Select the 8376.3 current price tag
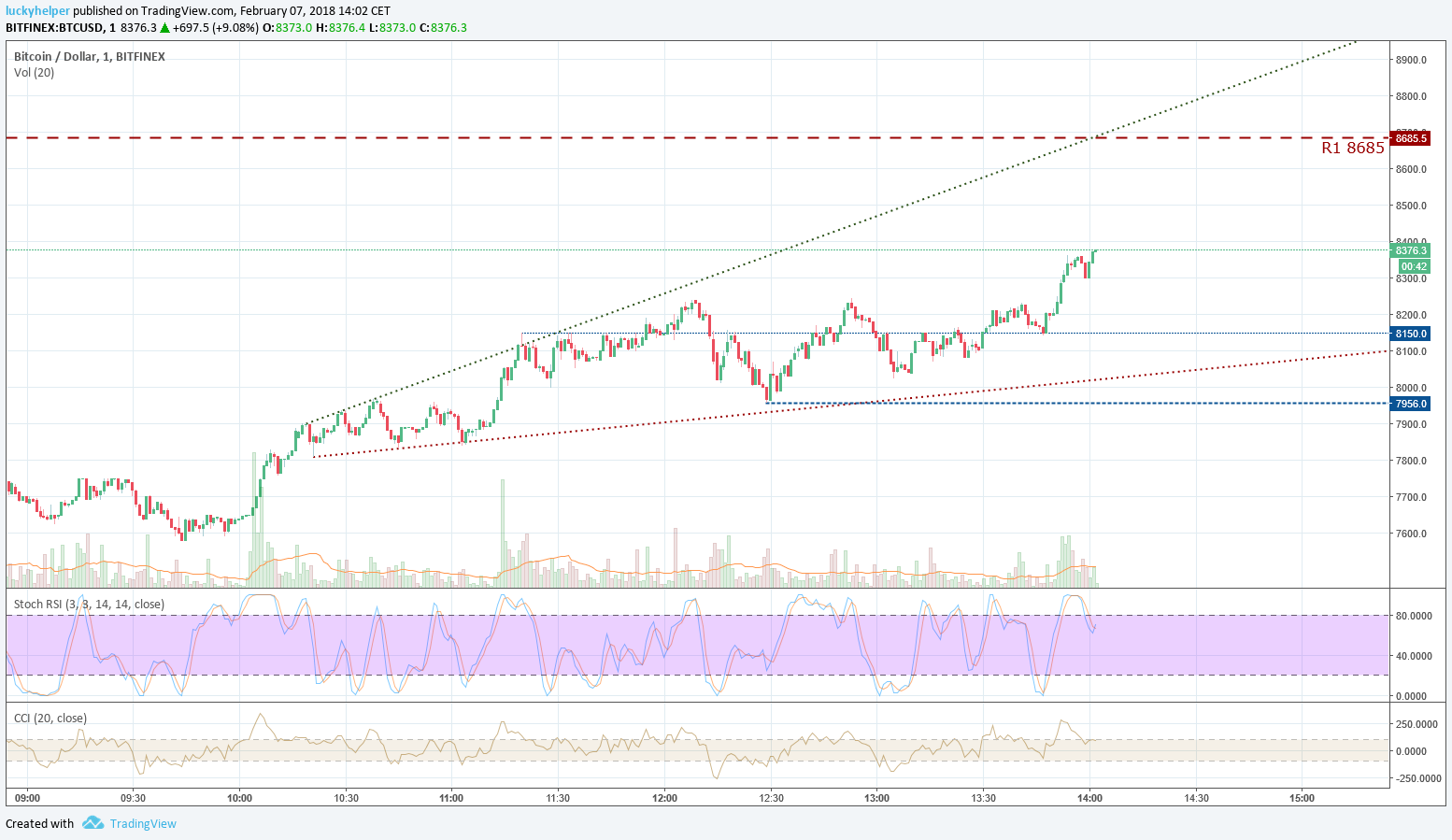The image size is (1452, 840). 1411,250
